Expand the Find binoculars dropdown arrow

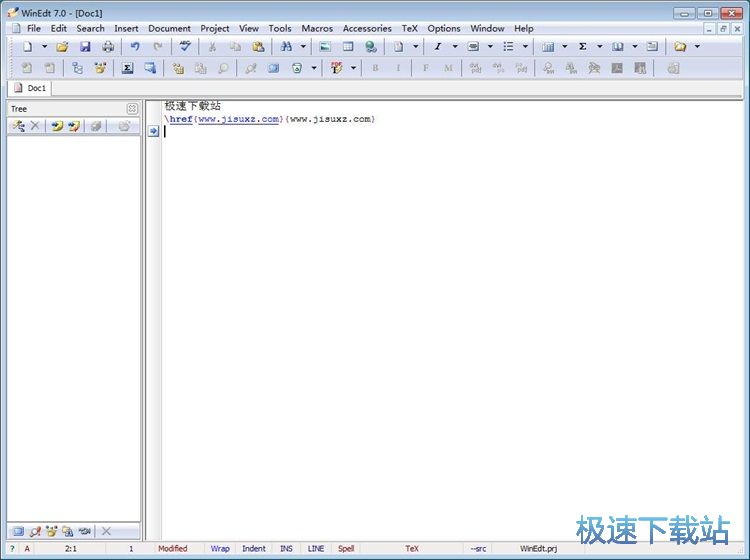click(x=303, y=46)
